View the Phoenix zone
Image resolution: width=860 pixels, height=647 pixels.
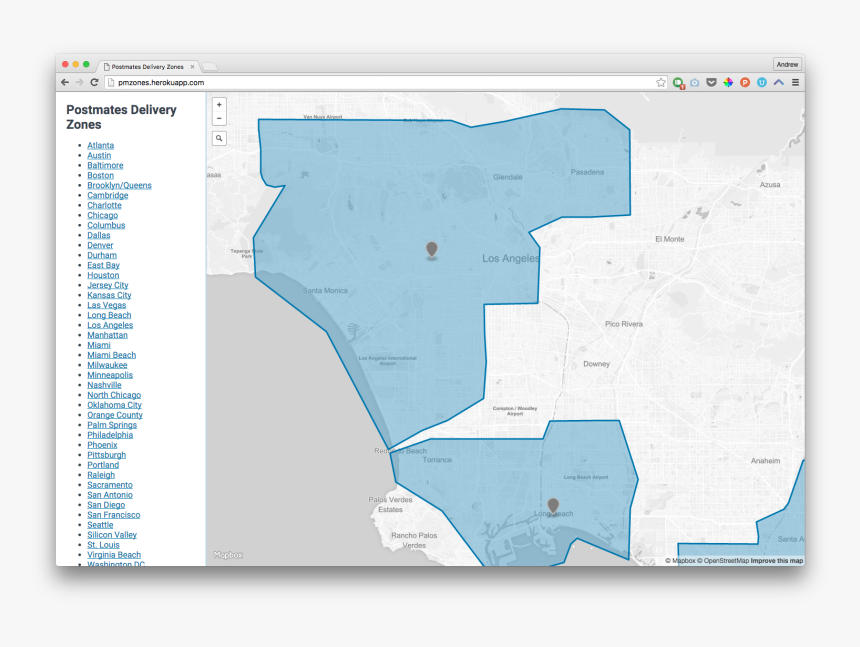tap(103, 445)
